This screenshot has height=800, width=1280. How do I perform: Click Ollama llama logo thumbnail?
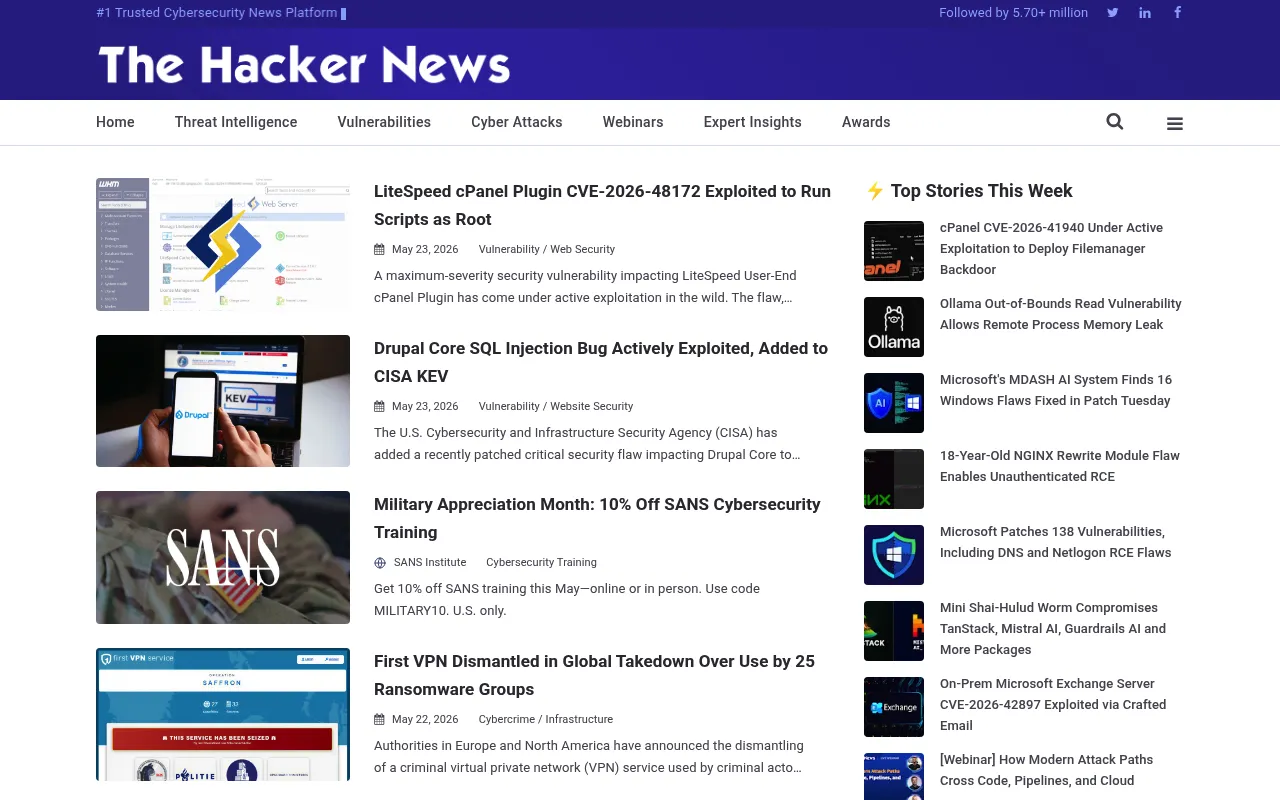[x=894, y=327]
